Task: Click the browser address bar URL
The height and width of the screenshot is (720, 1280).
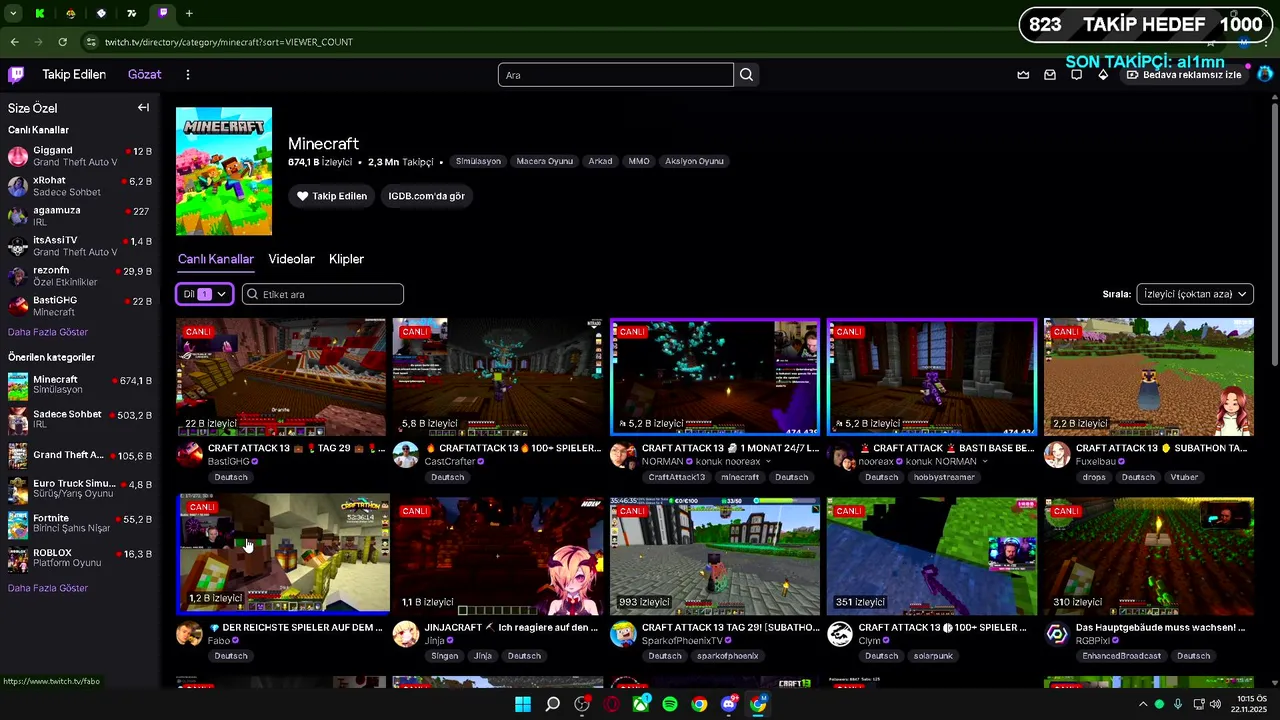Action: pos(228,42)
